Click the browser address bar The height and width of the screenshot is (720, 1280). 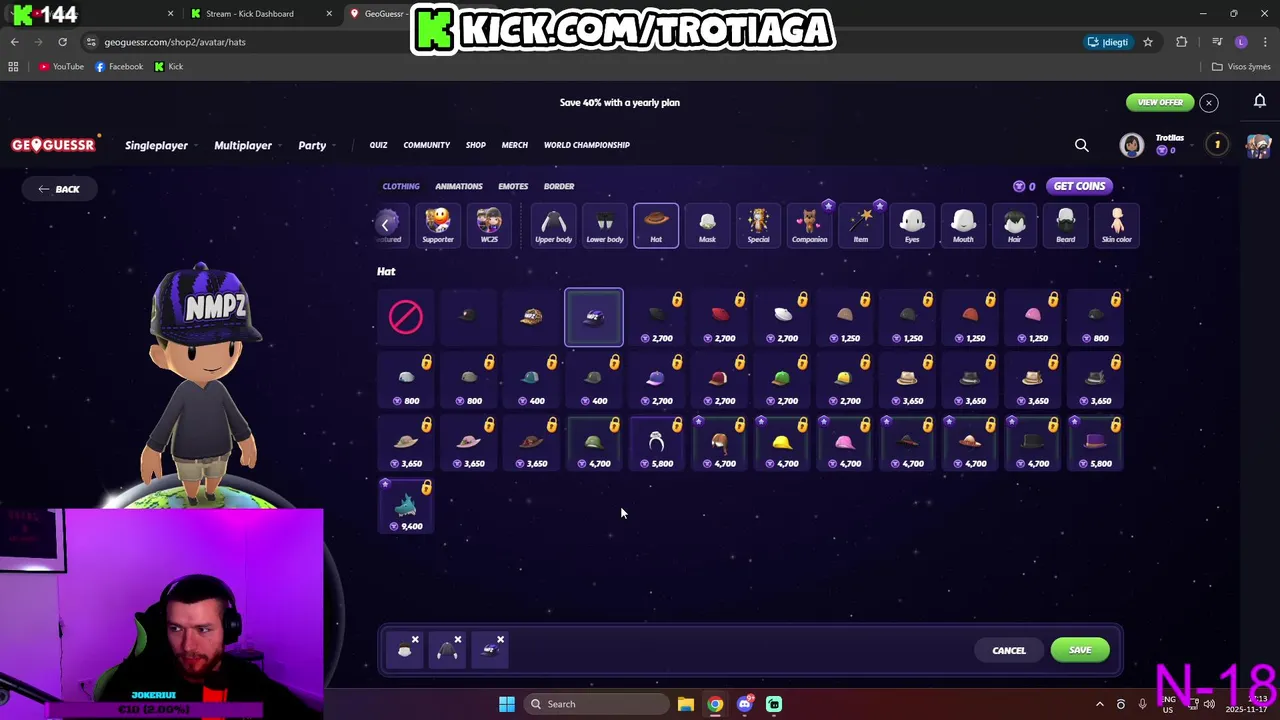(x=580, y=42)
